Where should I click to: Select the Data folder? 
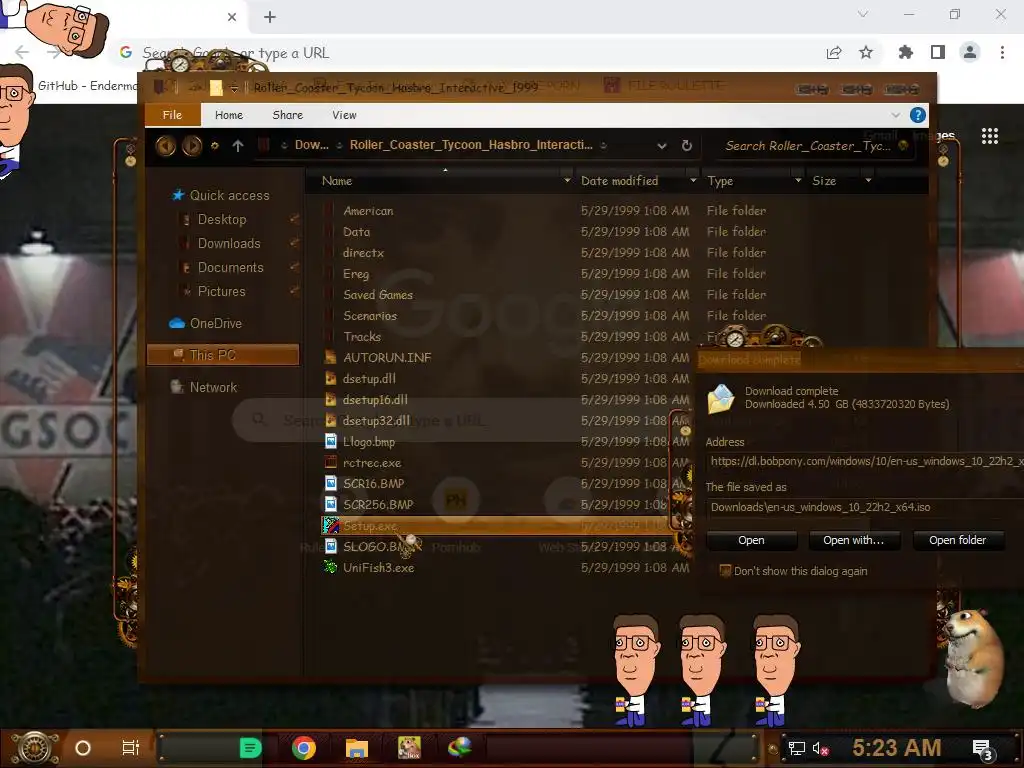pyautogui.click(x=357, y=232)
